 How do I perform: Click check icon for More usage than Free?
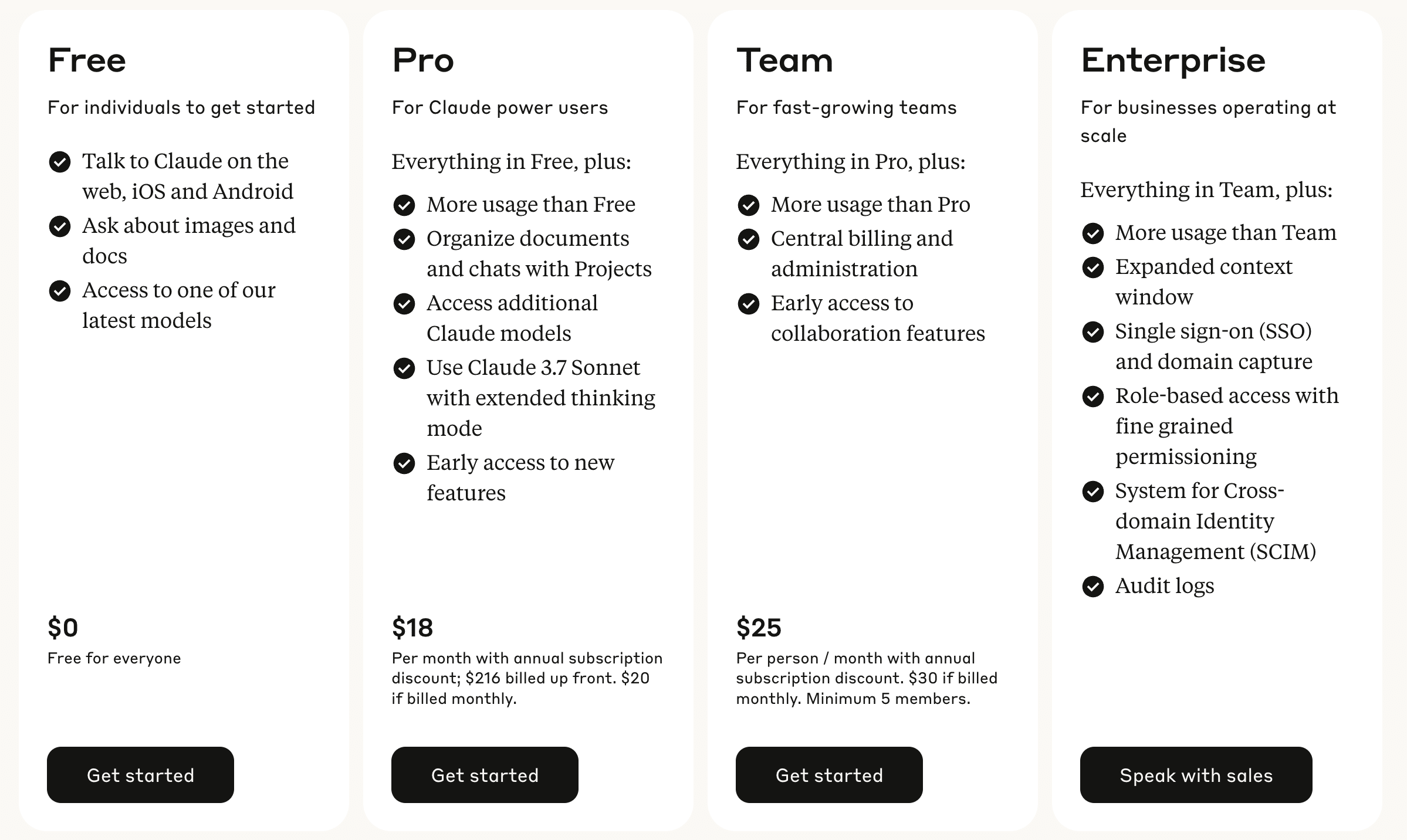[x=404, y=205]
